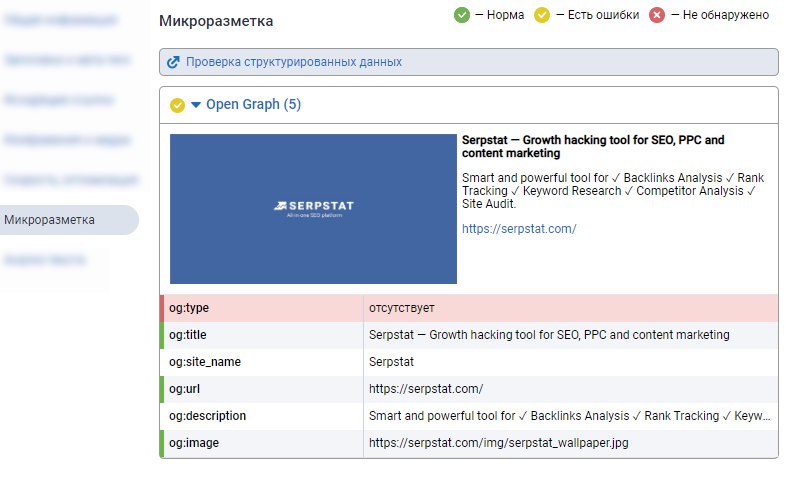Viewport: 786px width, 477px height.
Task: Click the bold preview title about Growth hacking
Action: click(593, 147)
